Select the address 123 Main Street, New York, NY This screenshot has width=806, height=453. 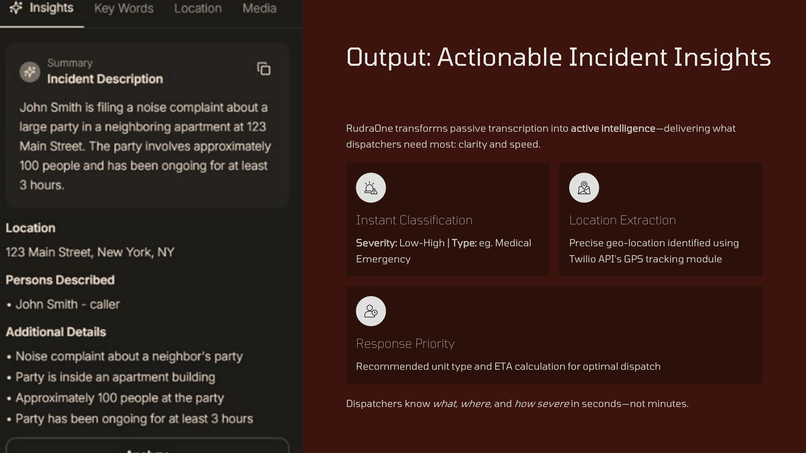pyautogui.click(x=90, y=252)
